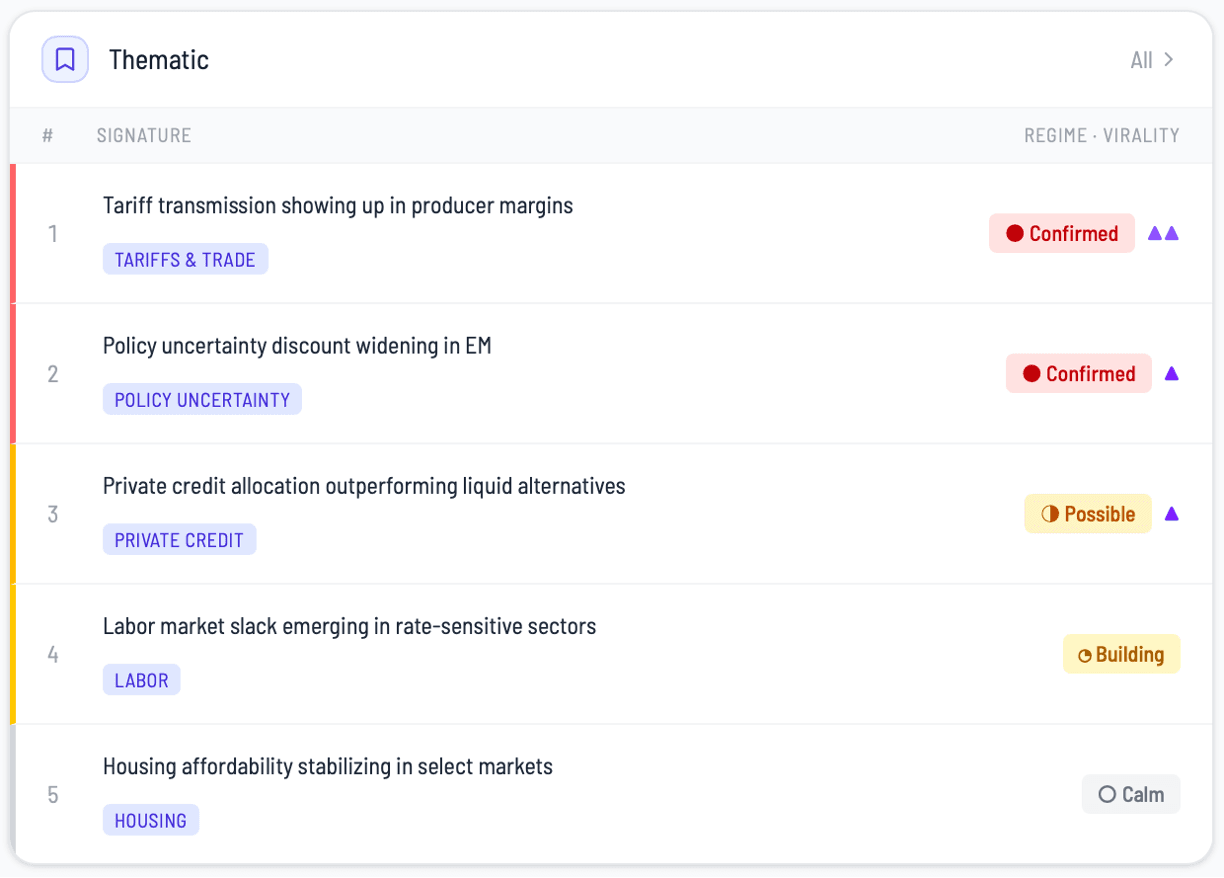Select the Confirmed badge on Tariff transmission row

pos(1062,233)
